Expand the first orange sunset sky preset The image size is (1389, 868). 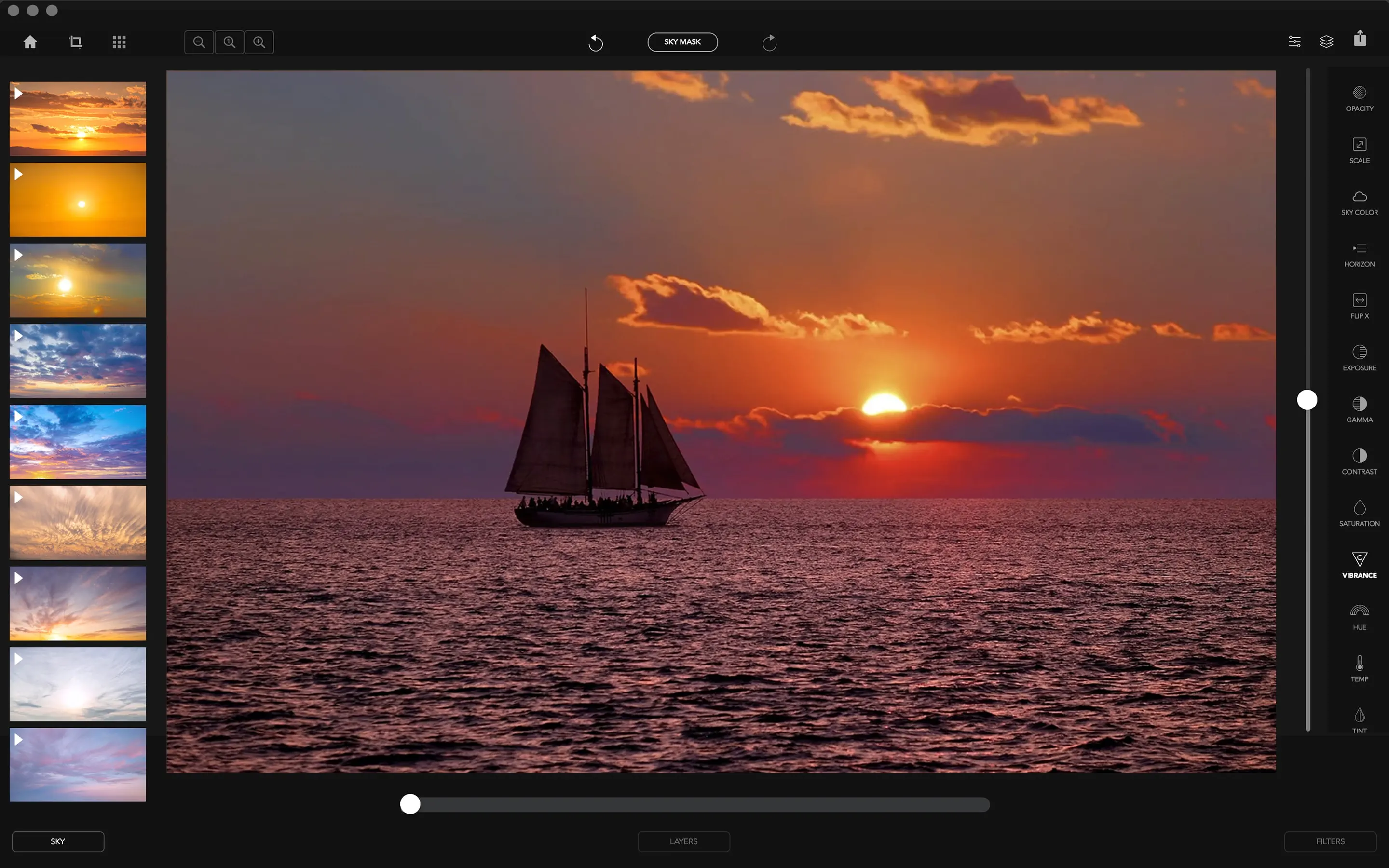18,93
